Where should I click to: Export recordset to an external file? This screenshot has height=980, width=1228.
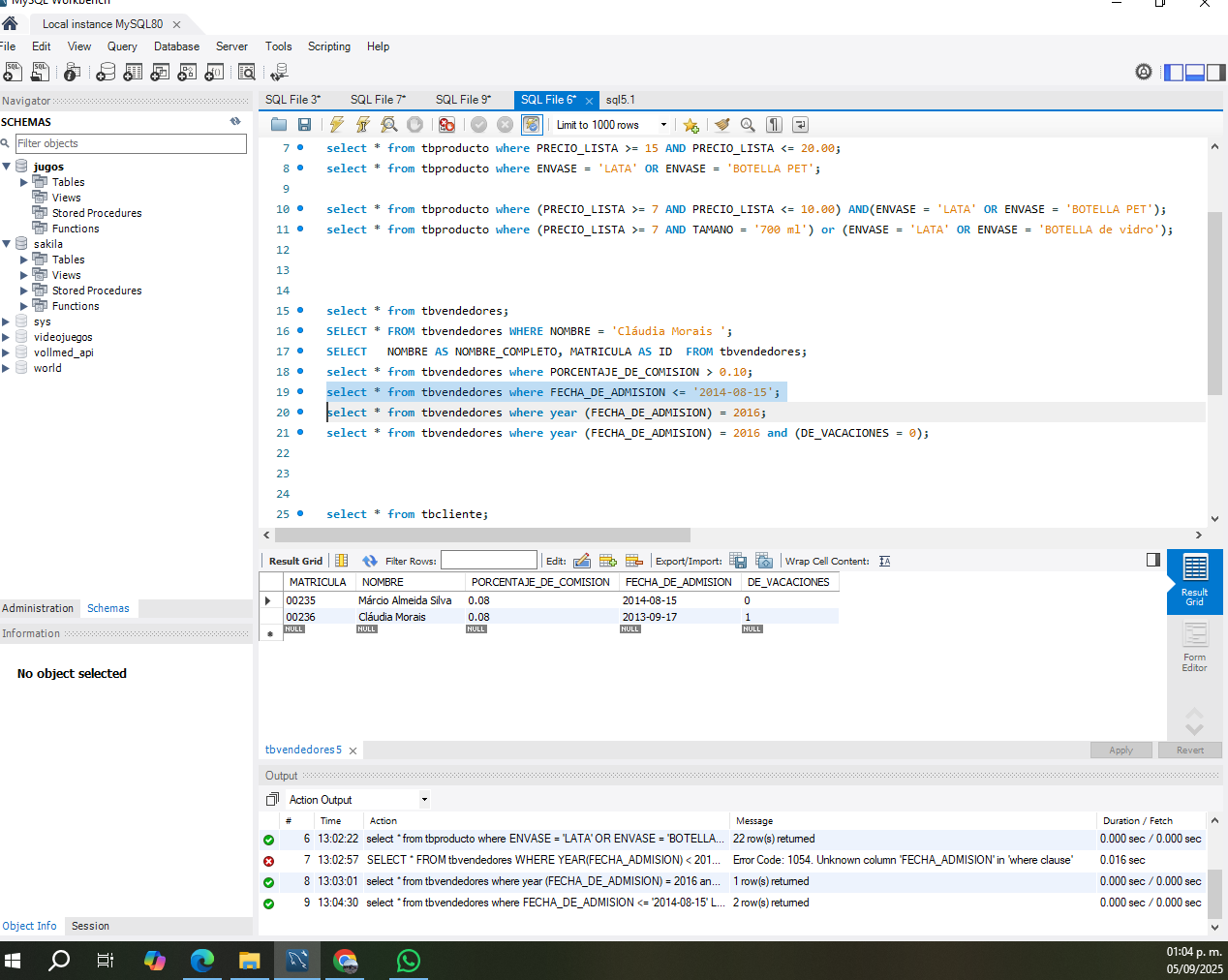738,561
